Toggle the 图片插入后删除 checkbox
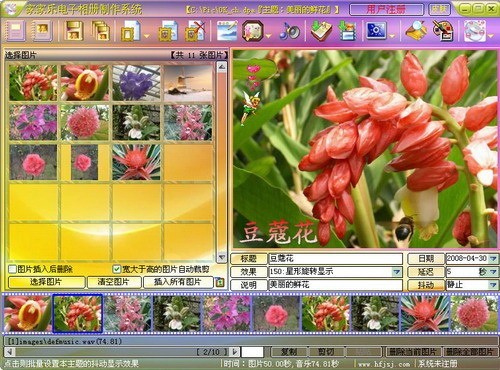The height and width of the screenshot is (370, 500). coord(12,269)
